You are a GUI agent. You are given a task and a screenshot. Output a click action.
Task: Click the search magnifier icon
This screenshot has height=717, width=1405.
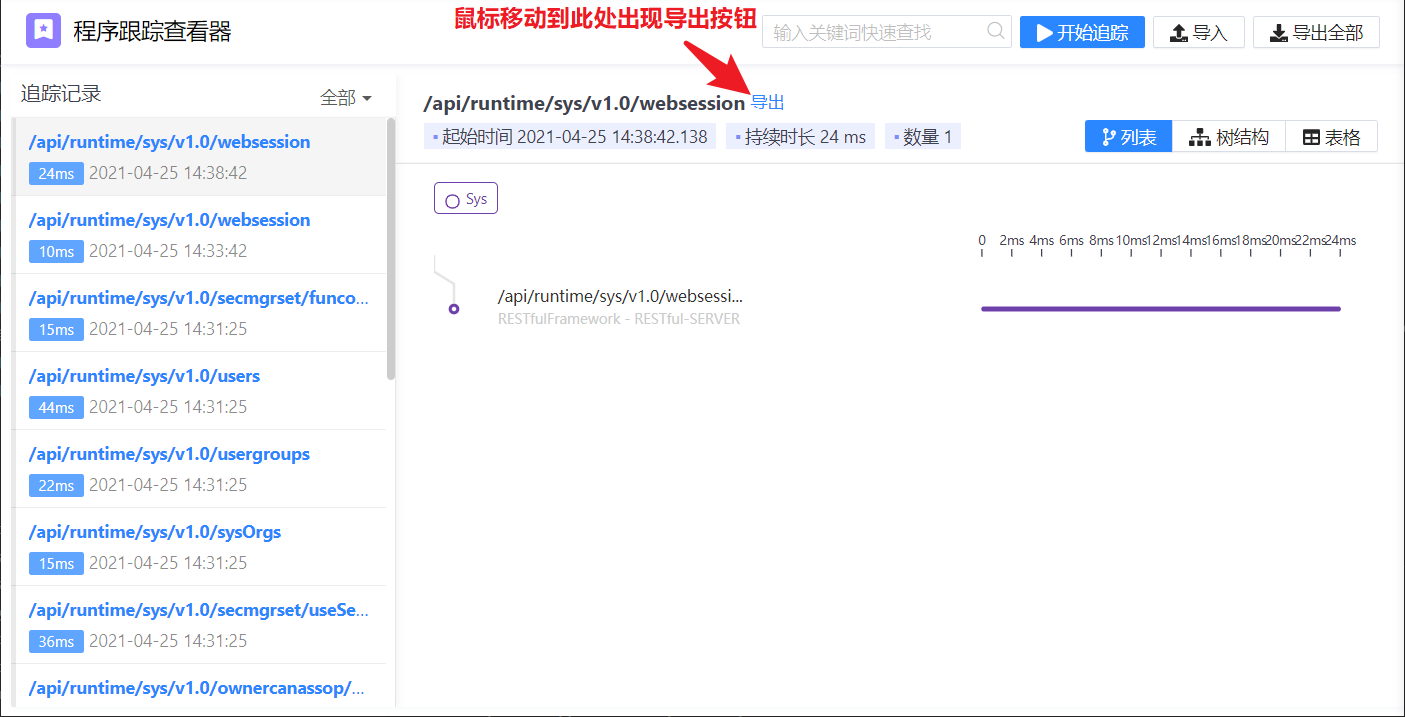click(x=996, y=31)
